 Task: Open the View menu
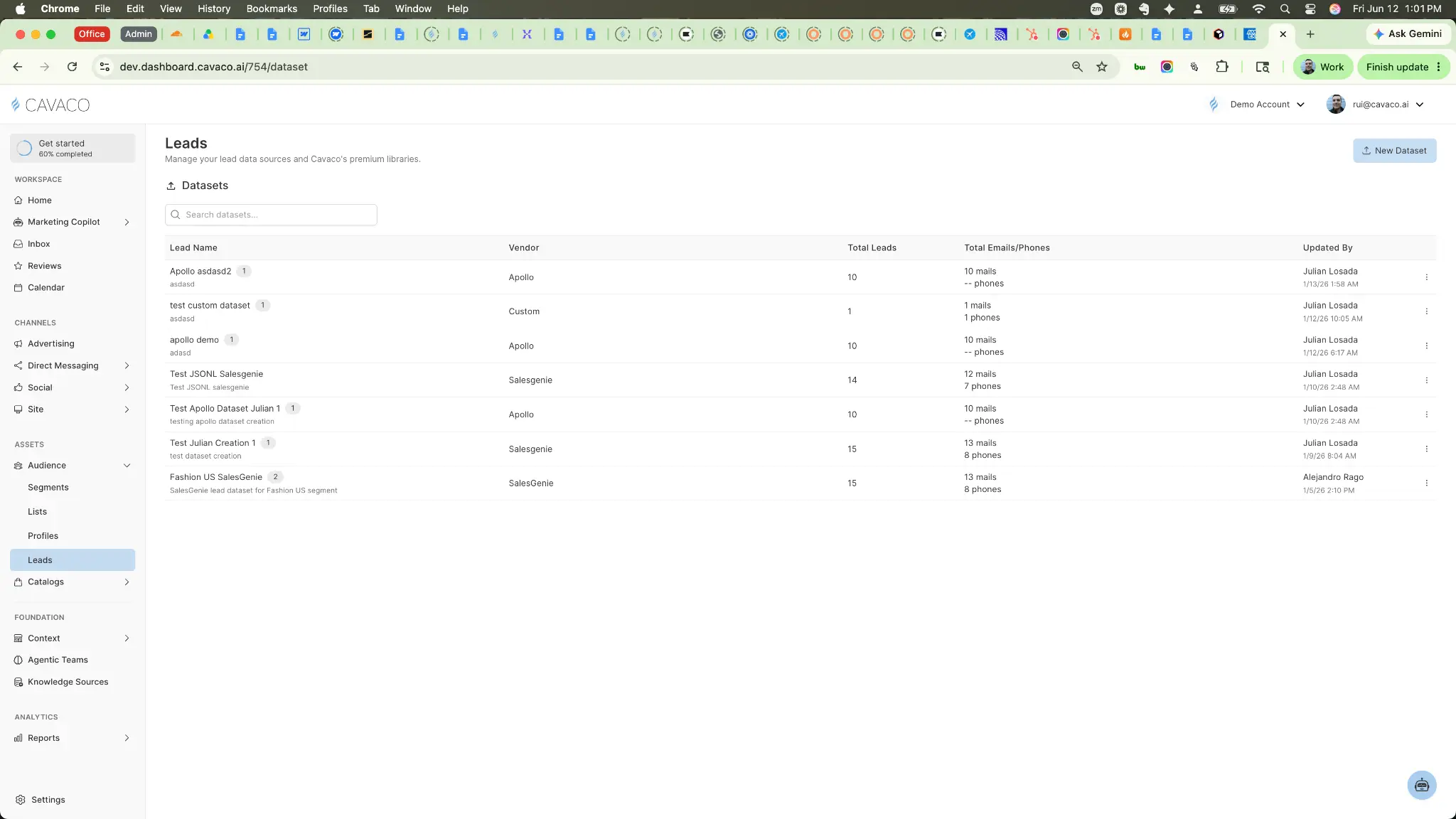click(x=171, y=9)
